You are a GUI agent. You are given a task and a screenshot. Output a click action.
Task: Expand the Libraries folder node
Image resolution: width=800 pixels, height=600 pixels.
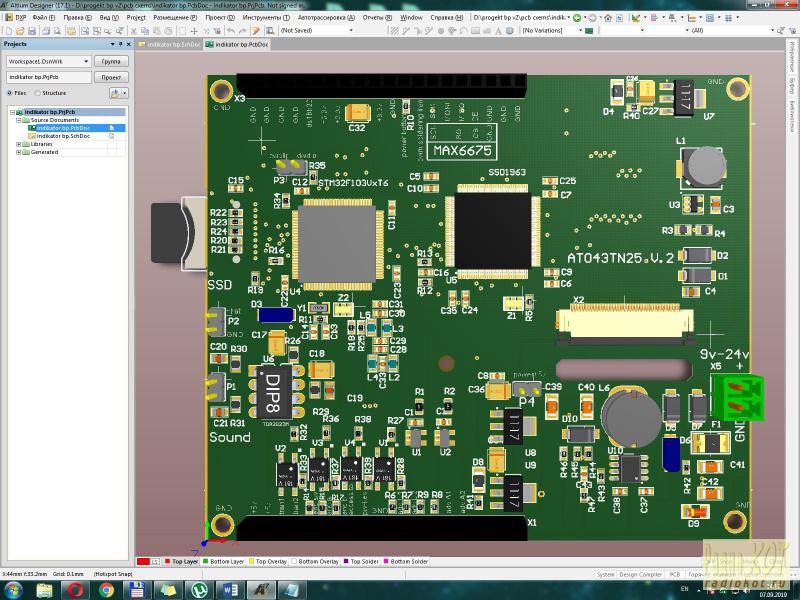[x=19, y=144]
